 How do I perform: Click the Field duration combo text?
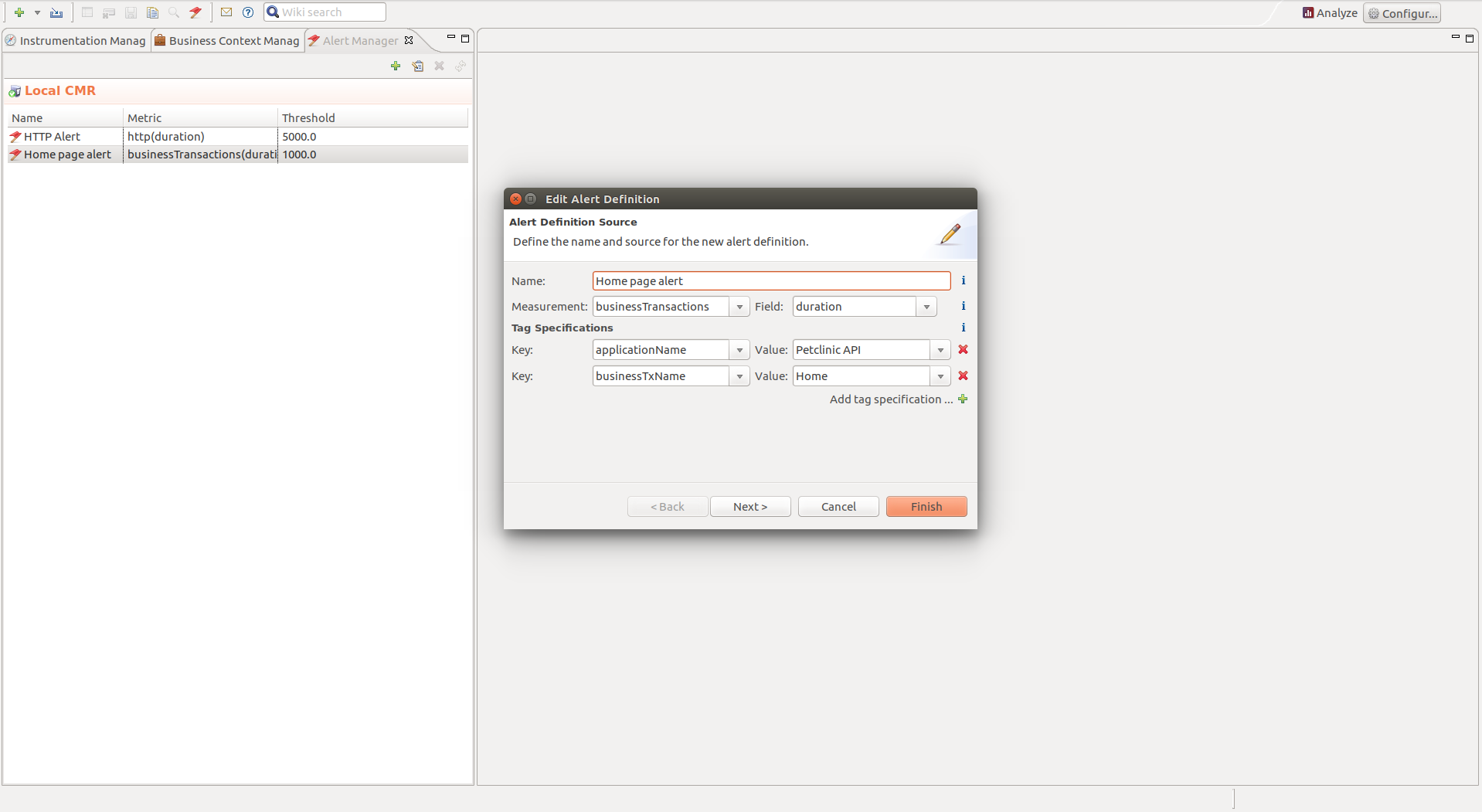click(x=855, y=307)
